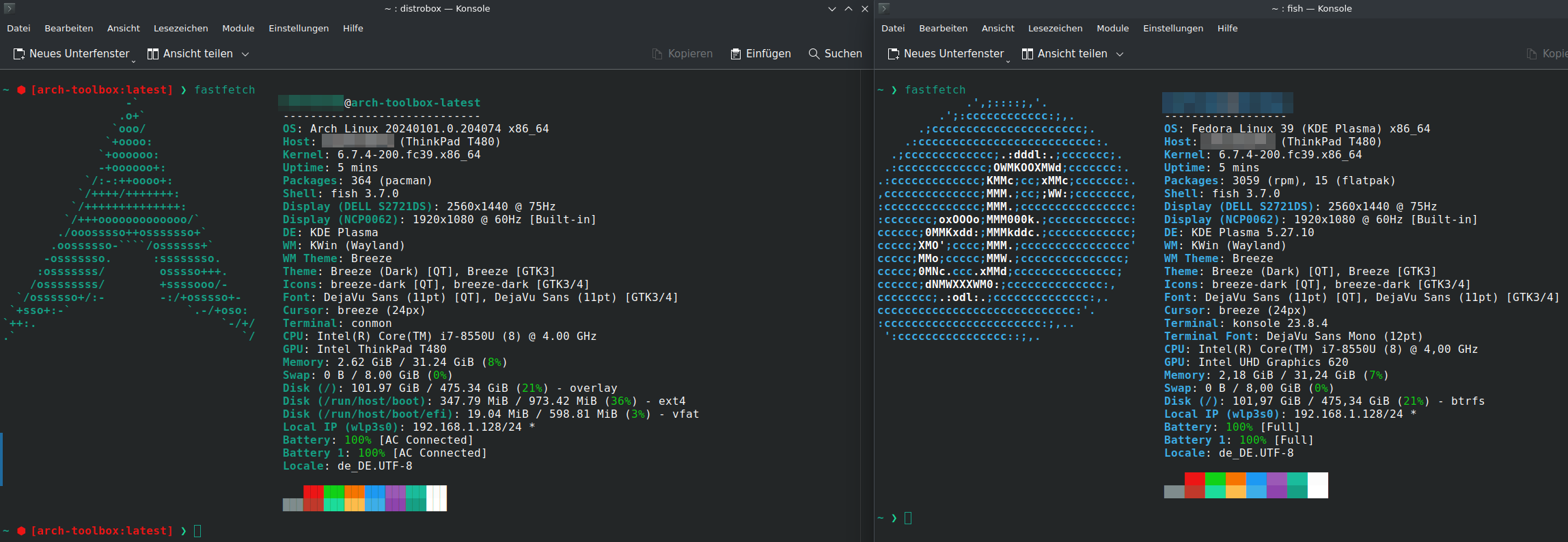The image size is (1568, 542).
Task: Click the Kopieren icon in the left window
Action: [x=657, y=54]
